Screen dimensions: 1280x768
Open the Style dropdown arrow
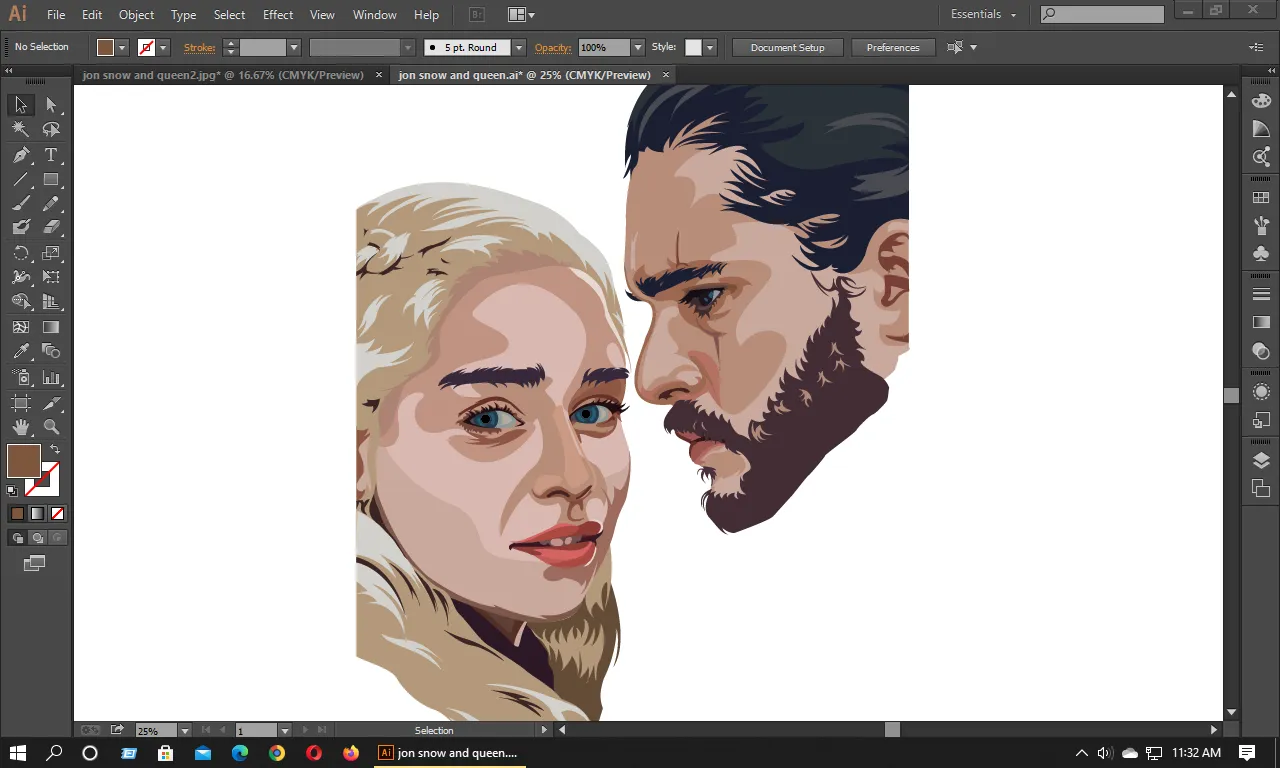click(710, 48)
